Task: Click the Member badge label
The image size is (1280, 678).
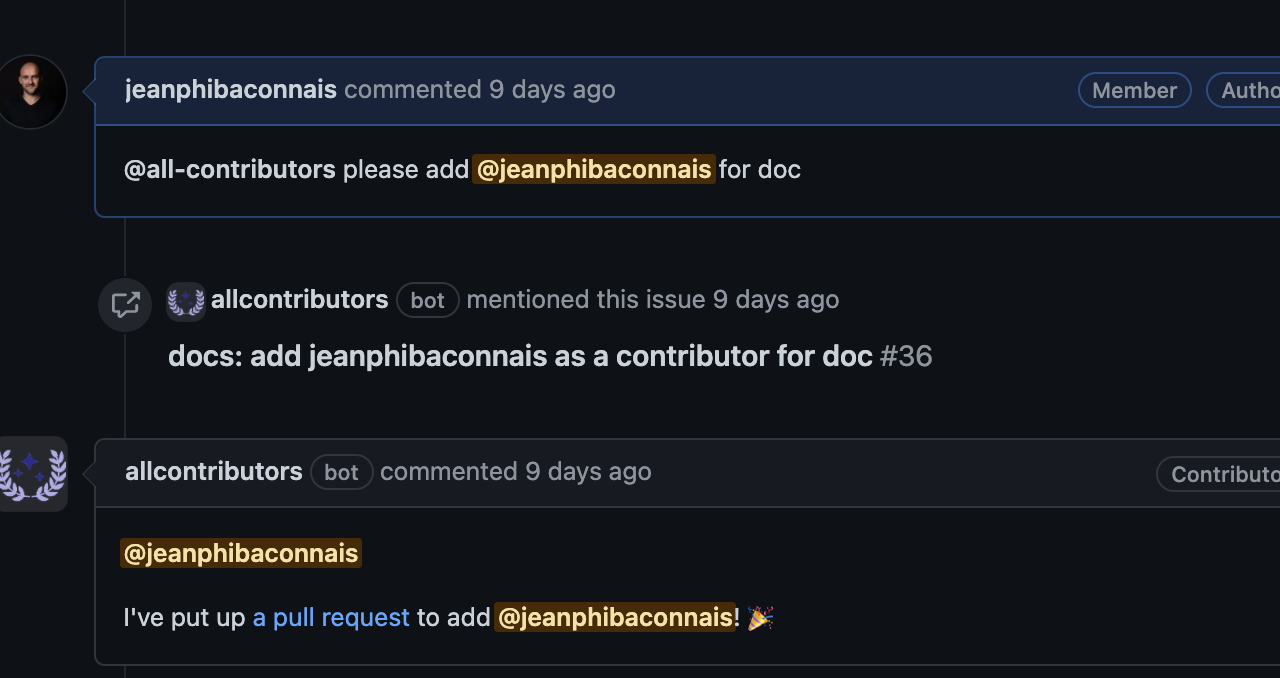Action: pyautogui.click(x=1134, y=90)
